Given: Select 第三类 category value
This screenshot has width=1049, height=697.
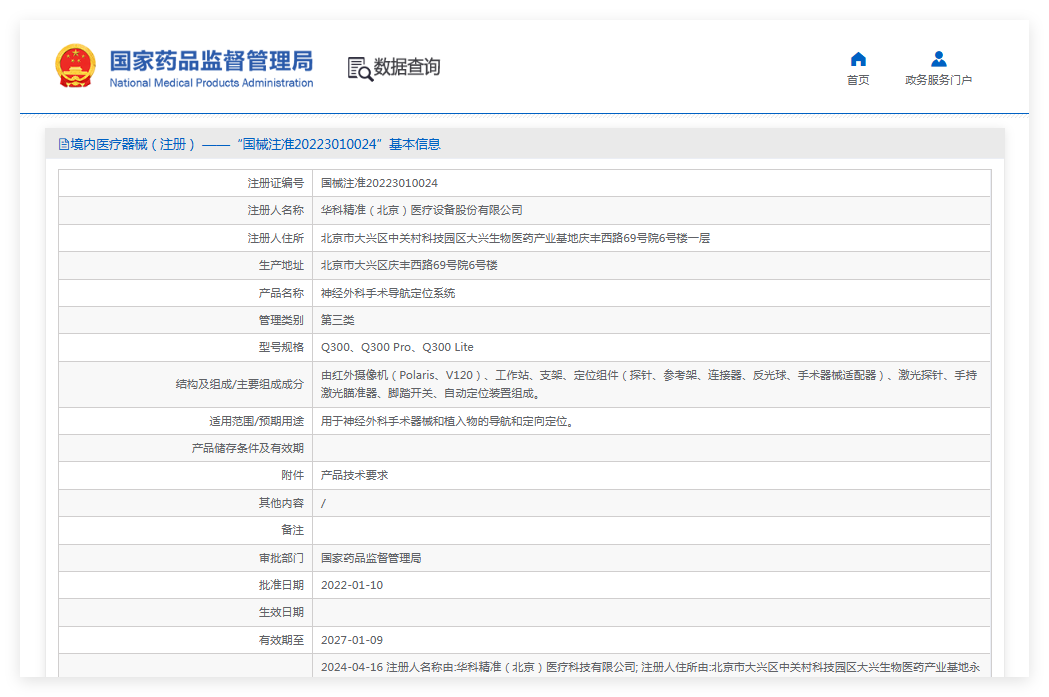Looking at the screenshot, I should pos(337,320).
